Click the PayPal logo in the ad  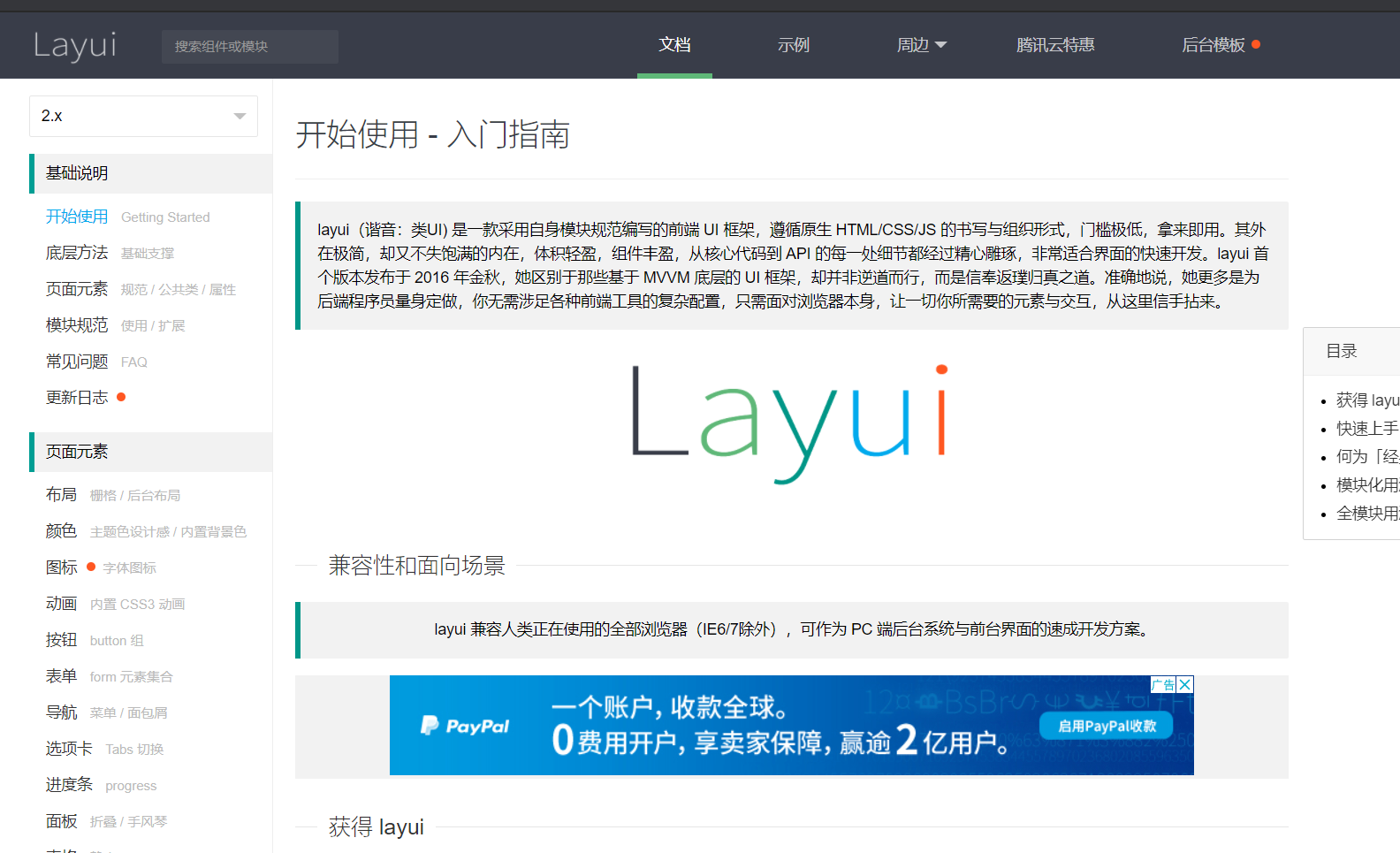point(466,726)
